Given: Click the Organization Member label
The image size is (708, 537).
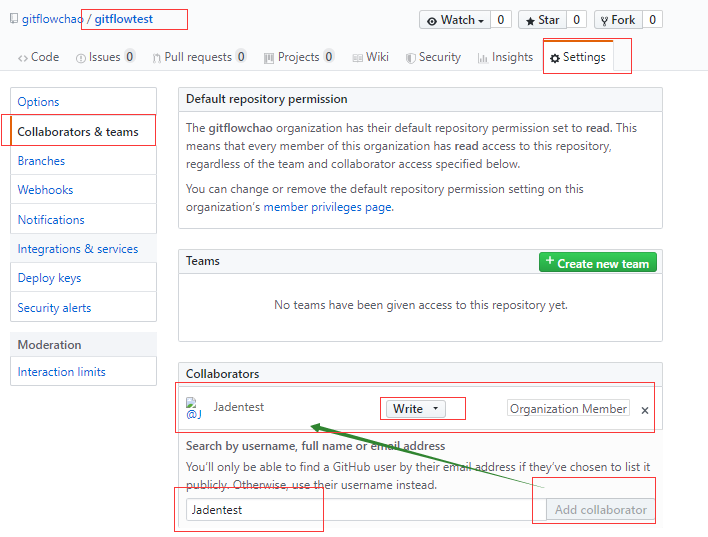Looking at the screenshot, I should pyautogui.click(x=568, y=408).
